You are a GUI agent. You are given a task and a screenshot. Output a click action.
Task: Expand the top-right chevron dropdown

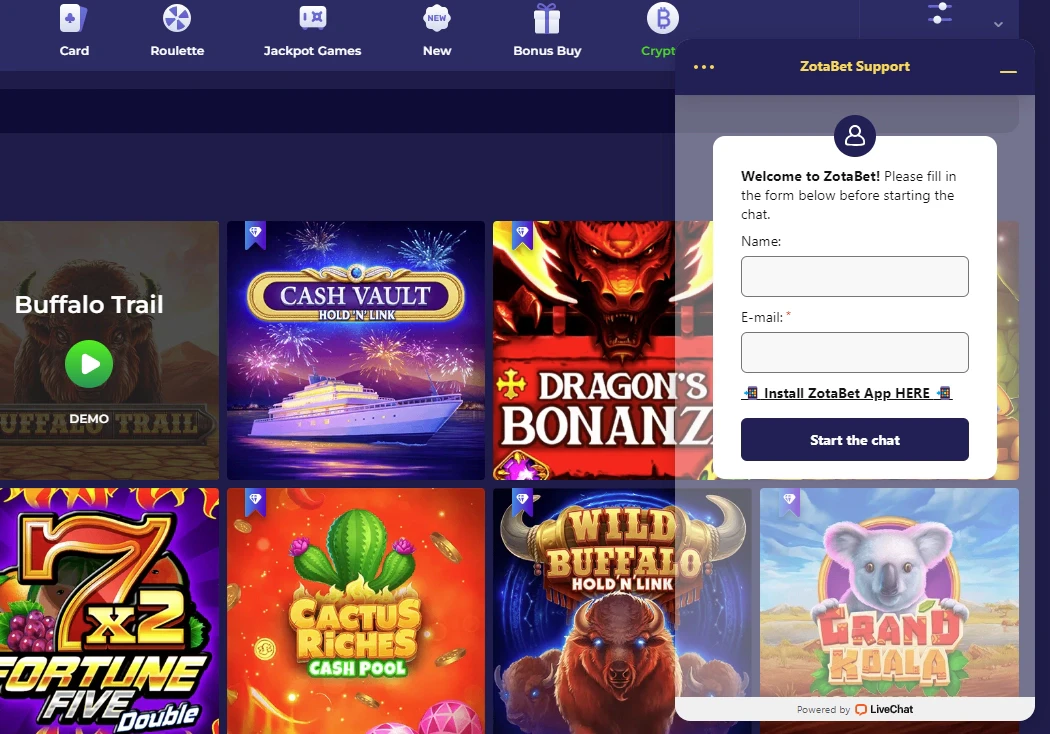998,24
